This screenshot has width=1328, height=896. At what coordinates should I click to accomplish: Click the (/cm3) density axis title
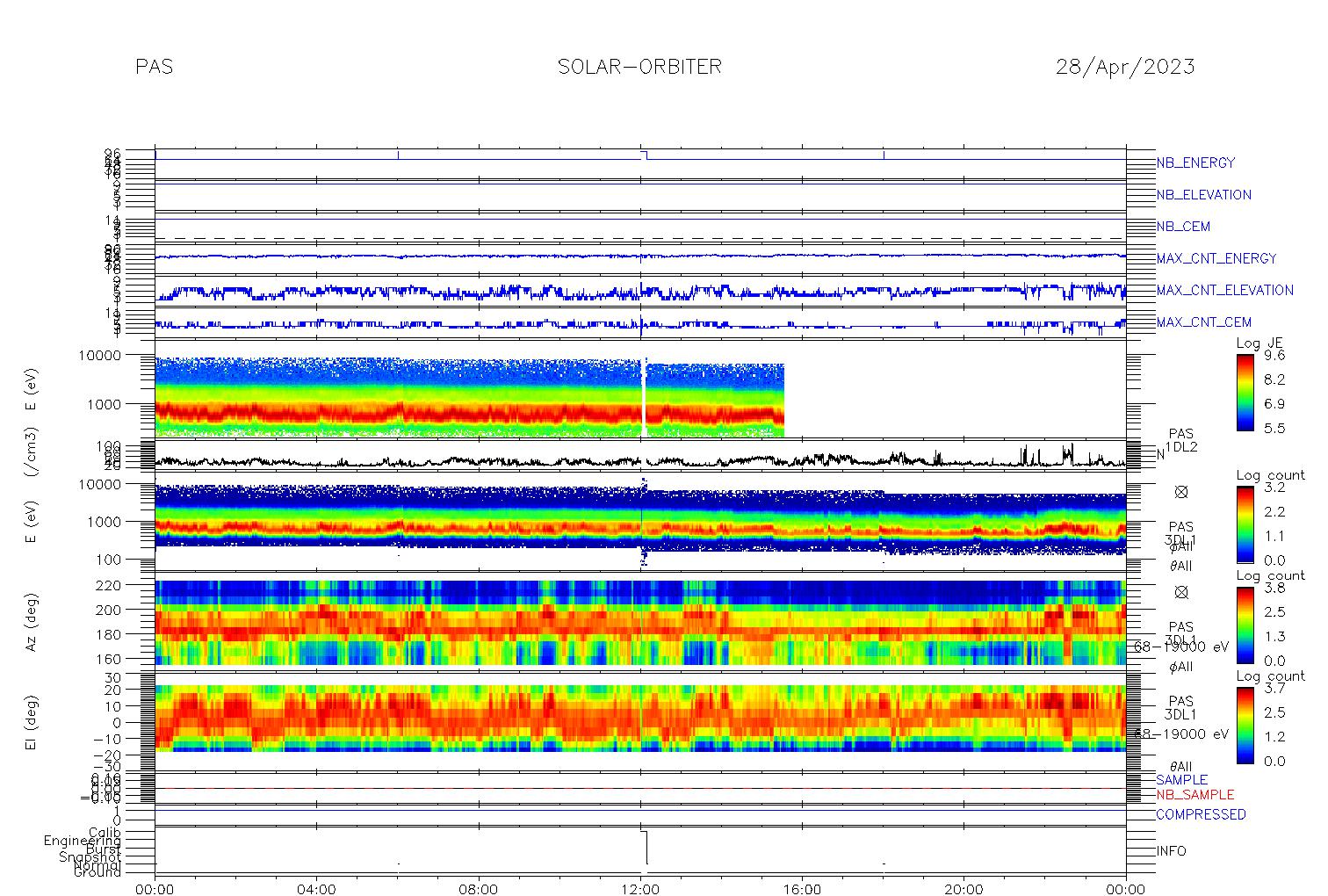[31, 452]
